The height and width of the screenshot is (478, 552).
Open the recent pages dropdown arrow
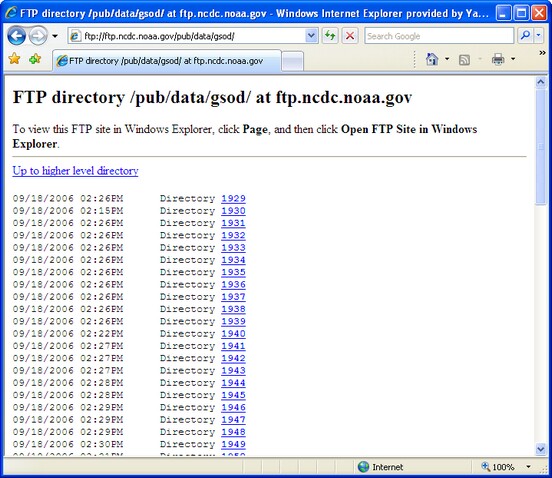(55, 36)
